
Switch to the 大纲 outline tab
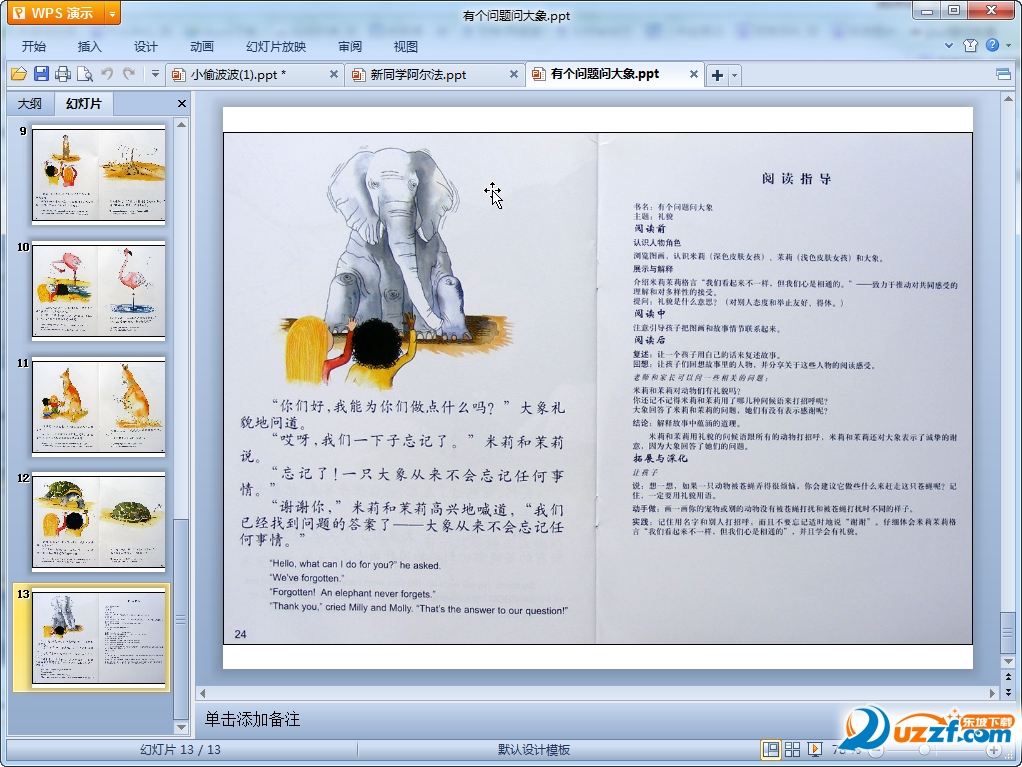pos(30,104)
